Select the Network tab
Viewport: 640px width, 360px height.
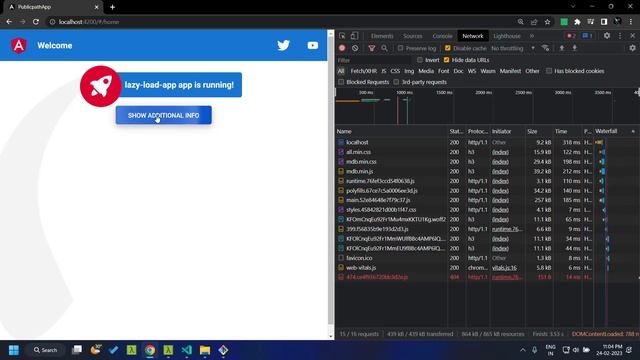click(x=473, y=36)
